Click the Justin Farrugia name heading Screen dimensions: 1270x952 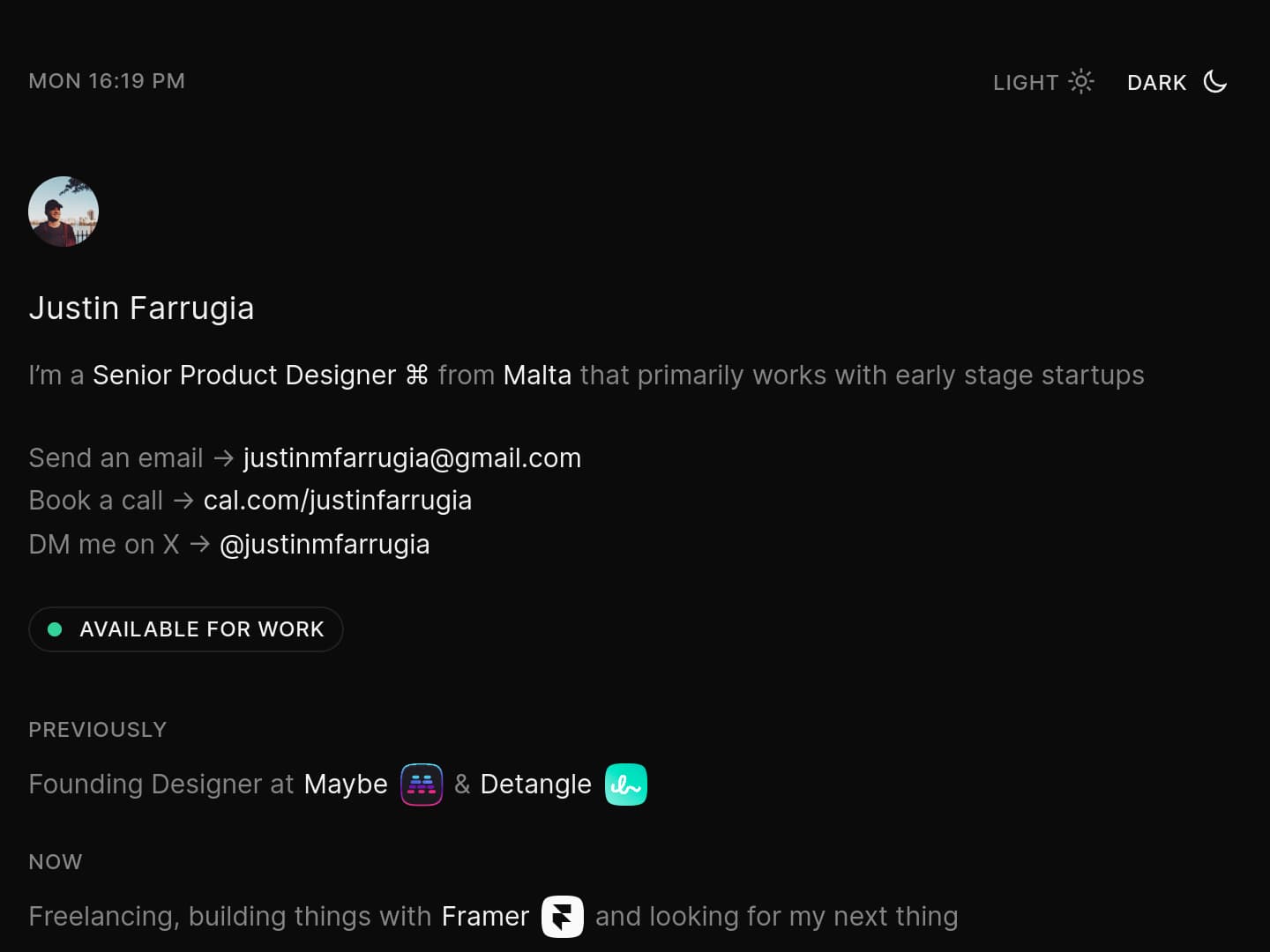[x=141, y=309]
